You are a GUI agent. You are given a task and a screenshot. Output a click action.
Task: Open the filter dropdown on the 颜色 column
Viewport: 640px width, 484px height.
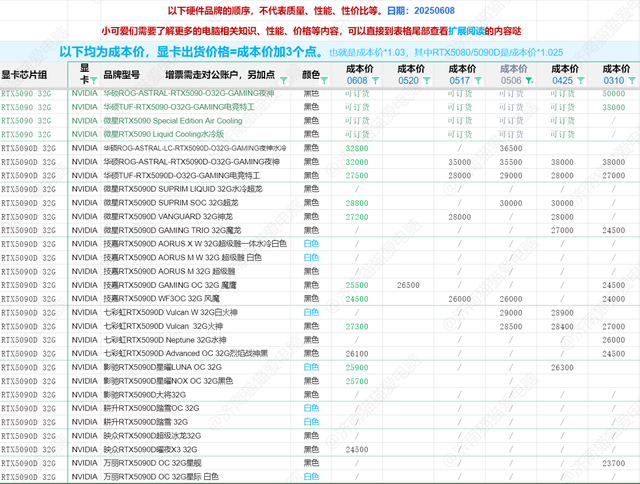(324, 80)
